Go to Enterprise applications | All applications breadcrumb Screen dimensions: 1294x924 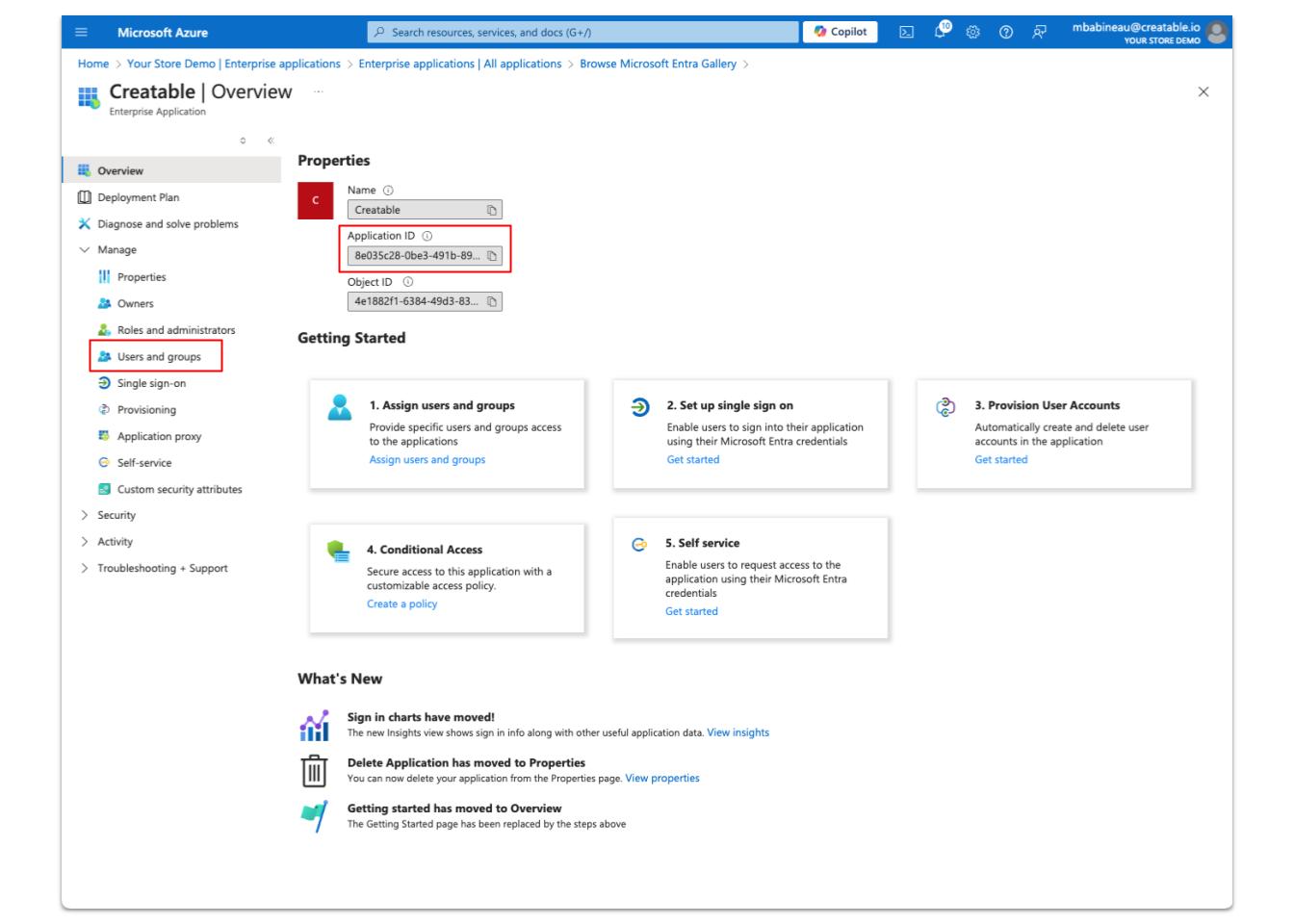click(x=460, y=64)
